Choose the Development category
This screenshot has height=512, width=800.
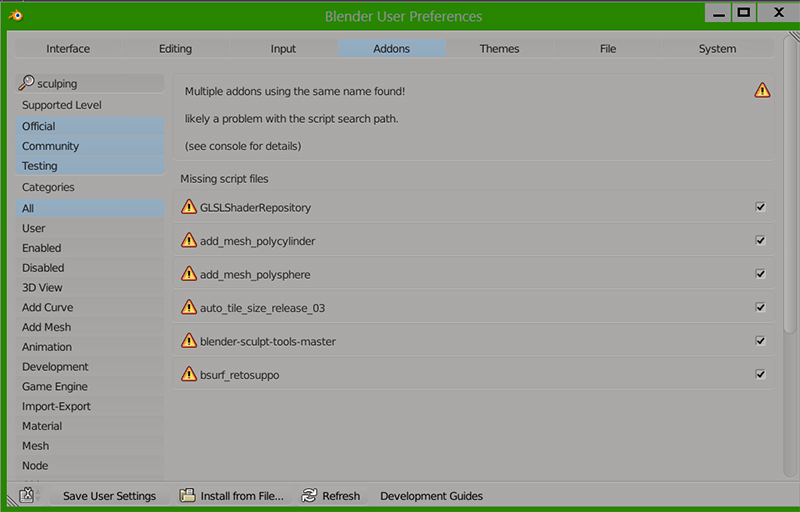[x=90, y=367]
